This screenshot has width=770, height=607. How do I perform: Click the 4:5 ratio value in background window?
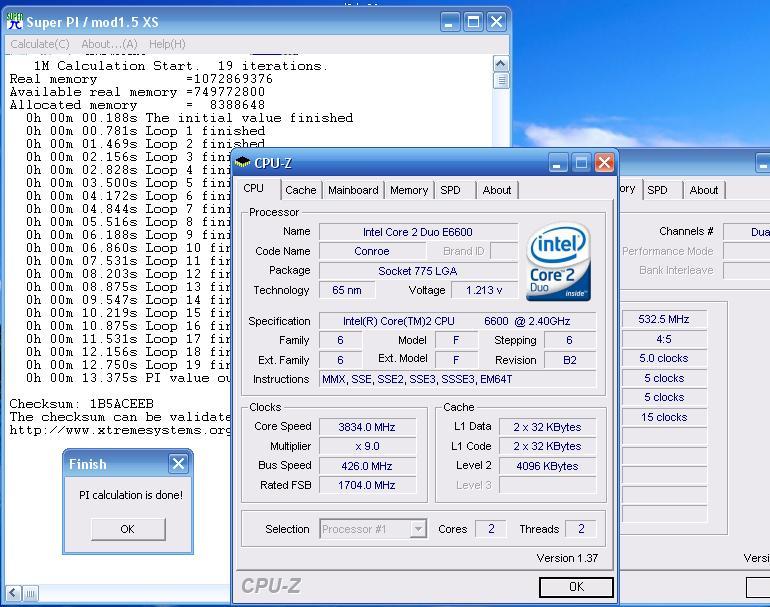pos(664,339)
